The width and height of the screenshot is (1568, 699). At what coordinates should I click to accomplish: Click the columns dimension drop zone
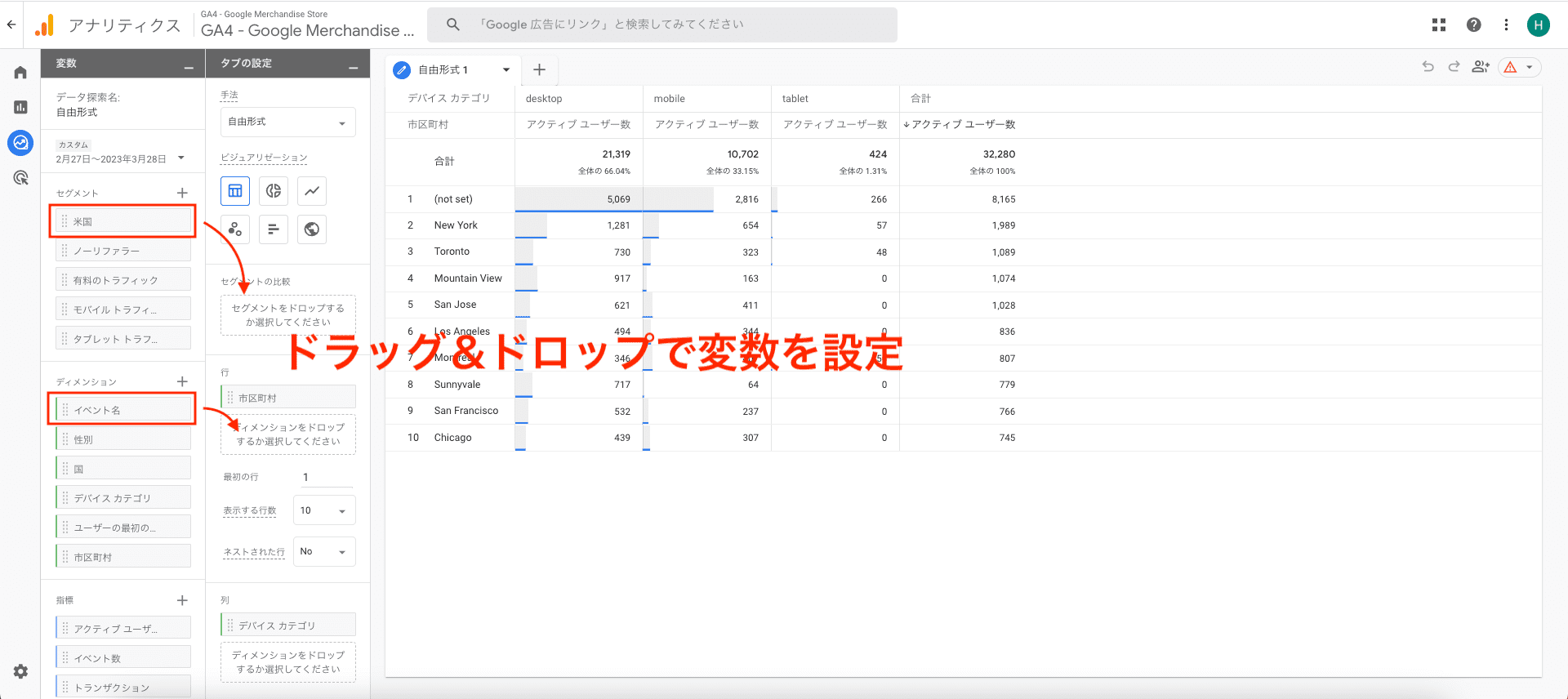[x=288, y=662]
